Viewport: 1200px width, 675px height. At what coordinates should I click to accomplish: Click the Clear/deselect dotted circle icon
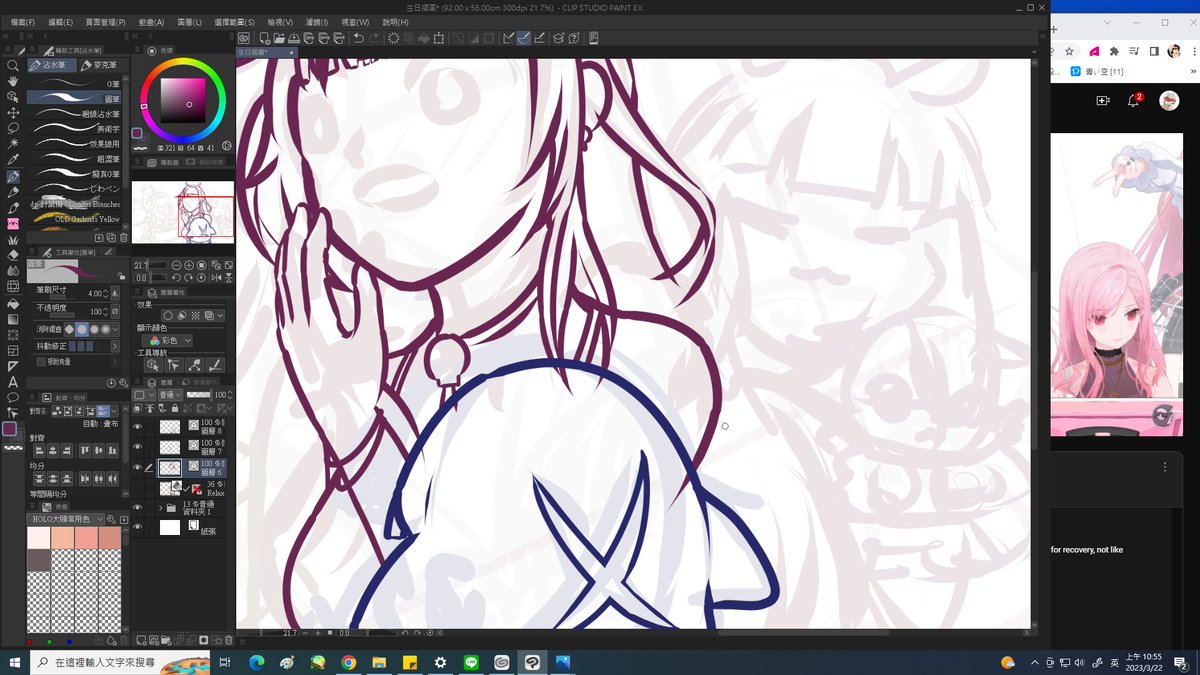click(393, 38)
